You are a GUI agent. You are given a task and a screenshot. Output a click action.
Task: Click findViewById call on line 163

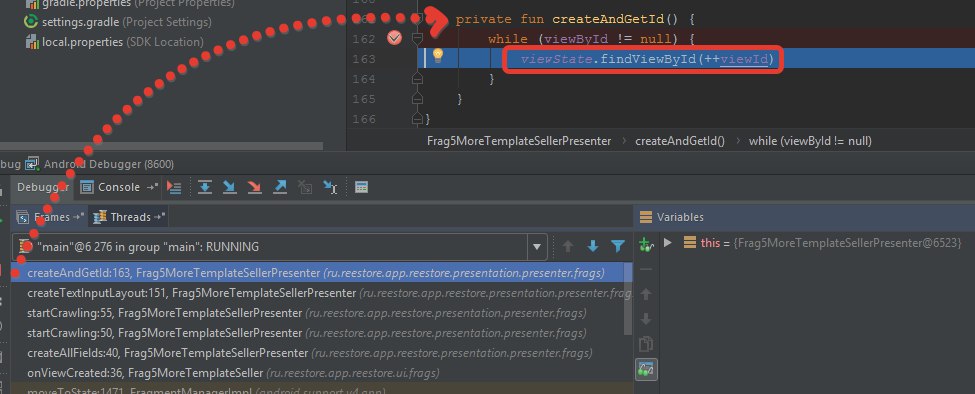(649, 60)
